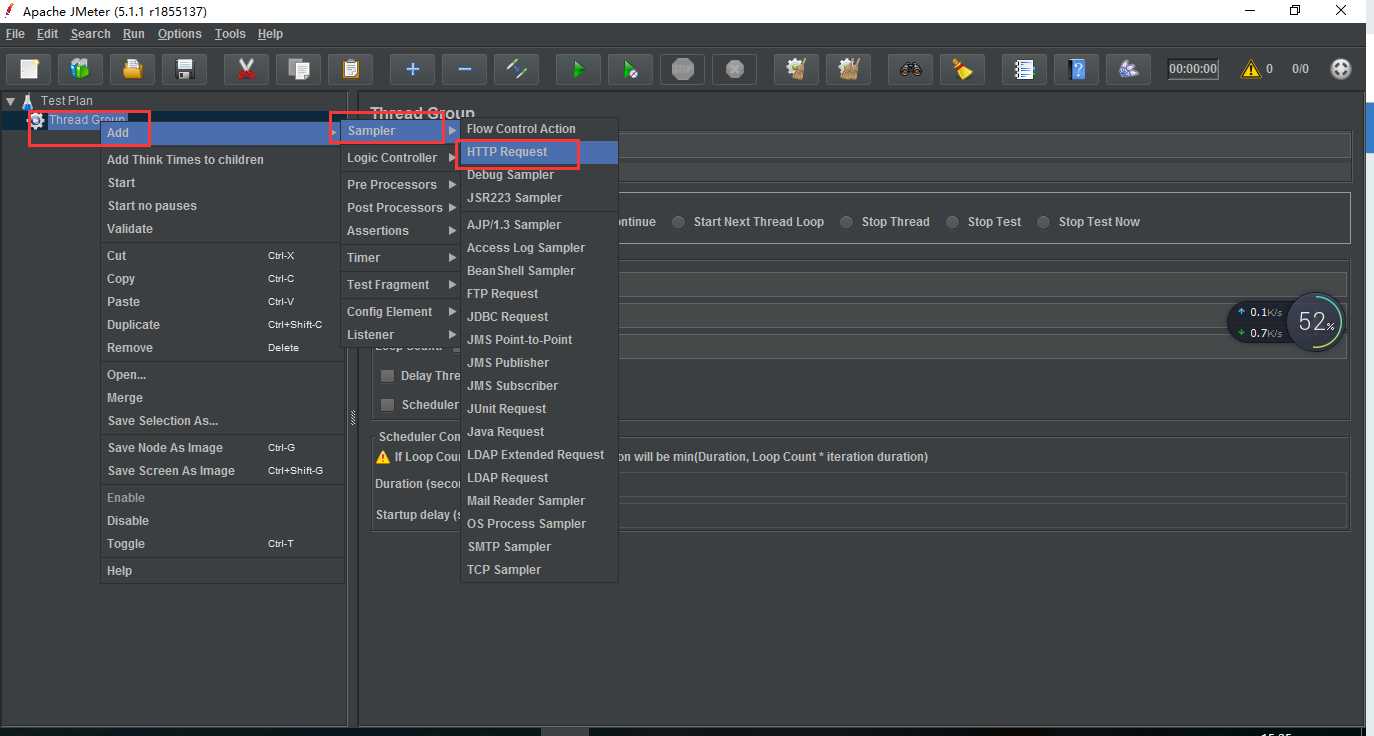1374x736 pixels.
Task: Click the Toggle enable/disable toolbar icon
Action: click(x=516, y=69)
